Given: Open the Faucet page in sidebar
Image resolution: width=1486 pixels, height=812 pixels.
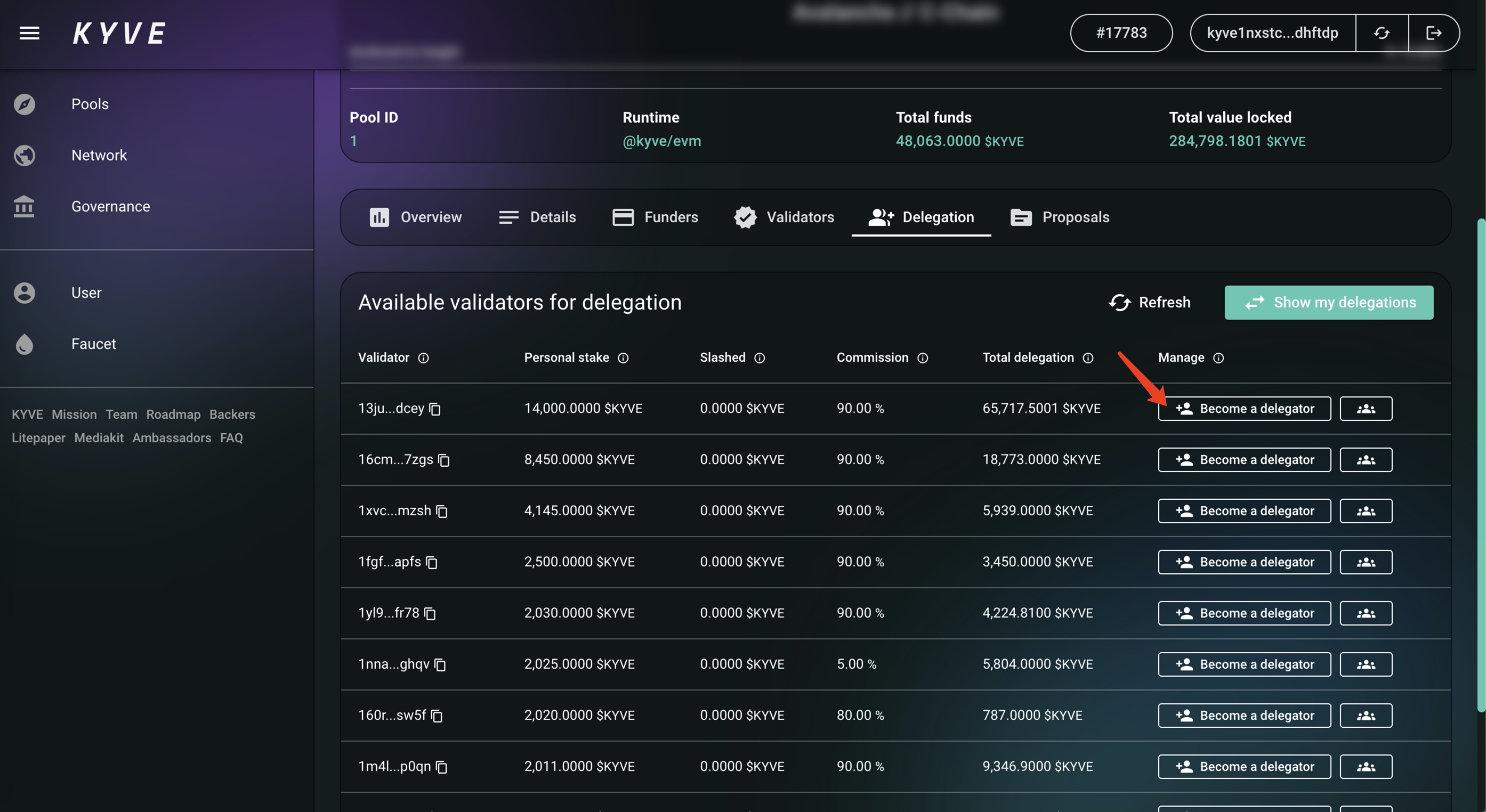Looking at the screenshot, I should pos(93,344).
